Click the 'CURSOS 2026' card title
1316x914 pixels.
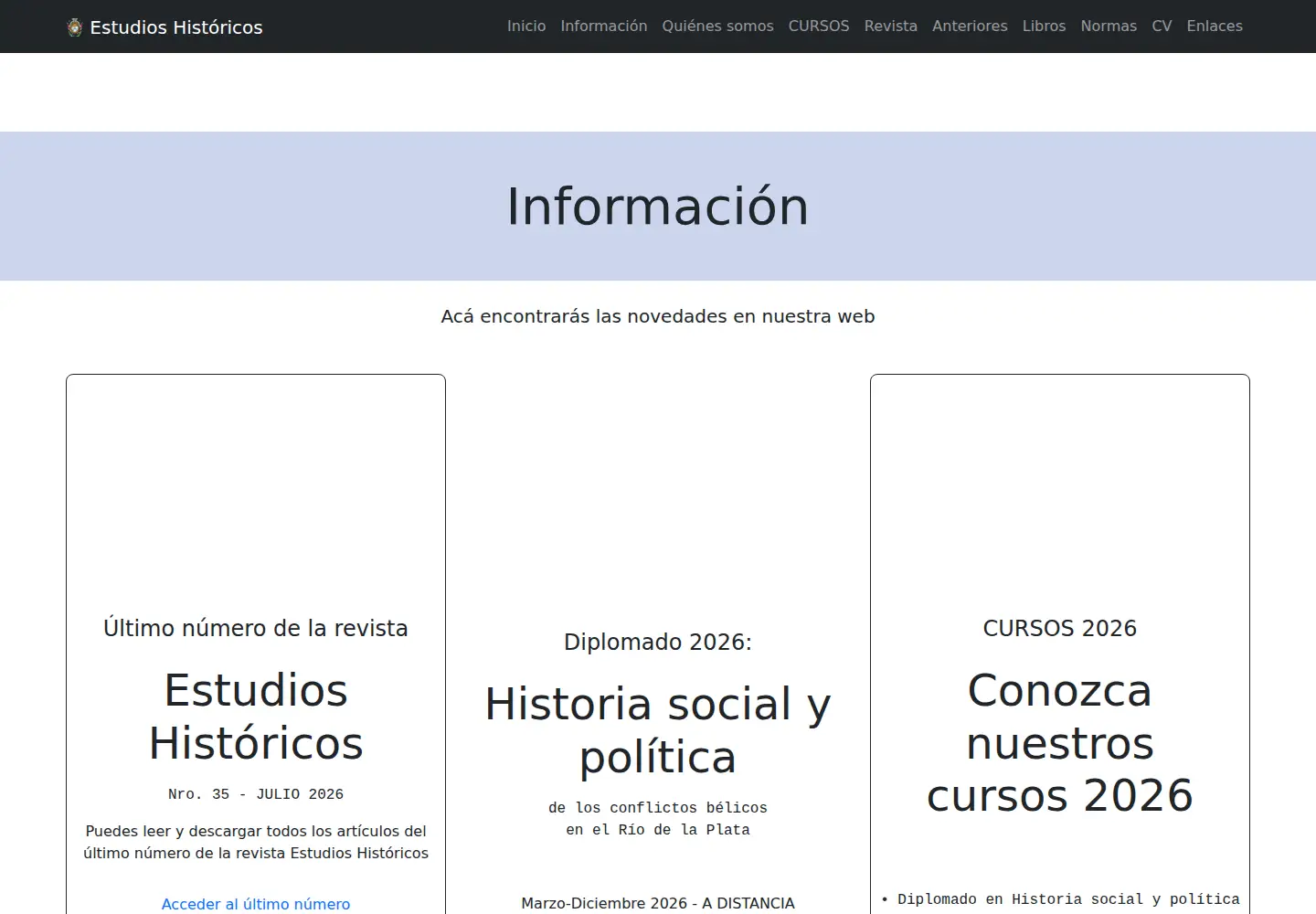(x=1060, y=628)
